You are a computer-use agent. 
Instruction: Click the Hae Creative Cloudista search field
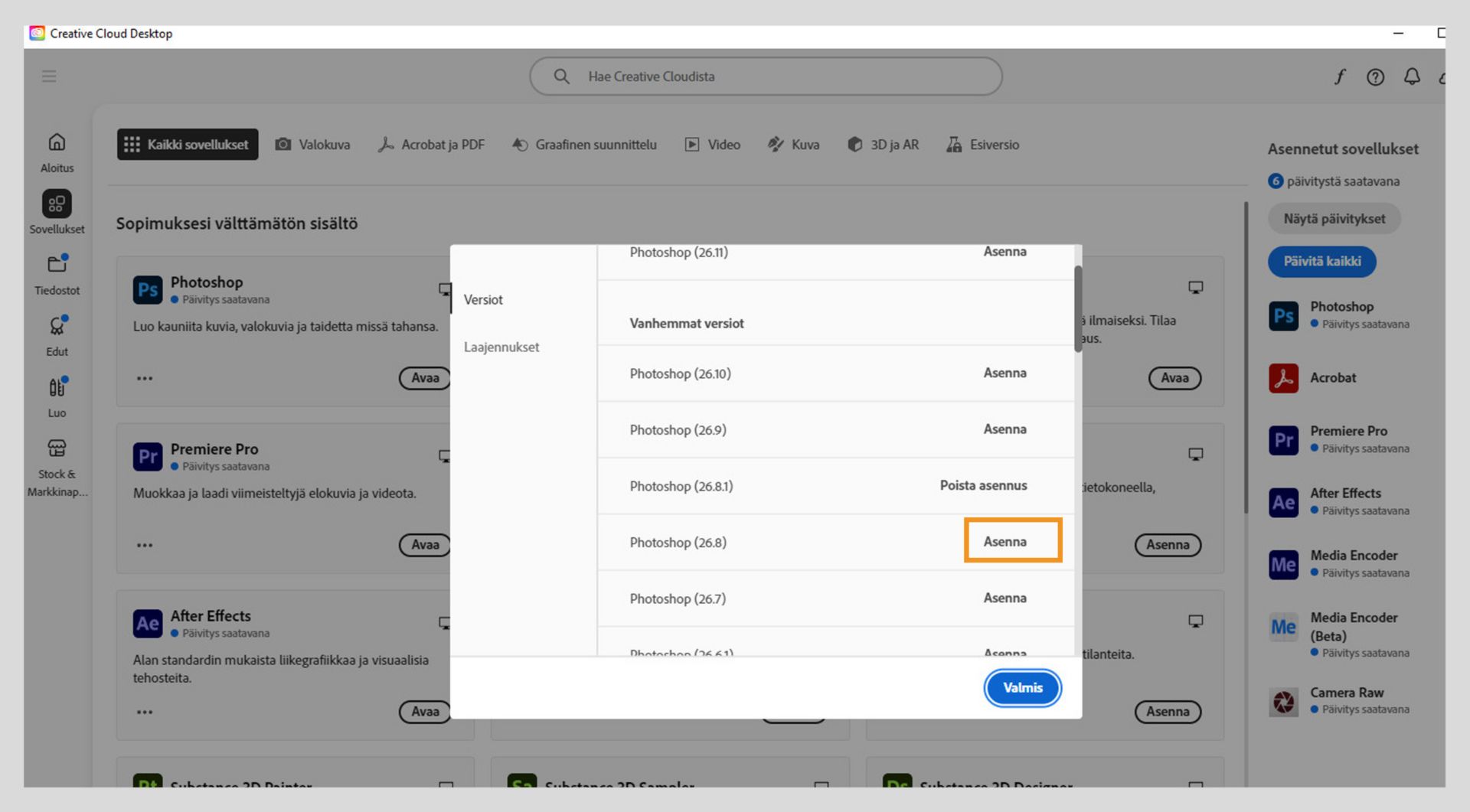pyautogui.click(x=766, y=77)
